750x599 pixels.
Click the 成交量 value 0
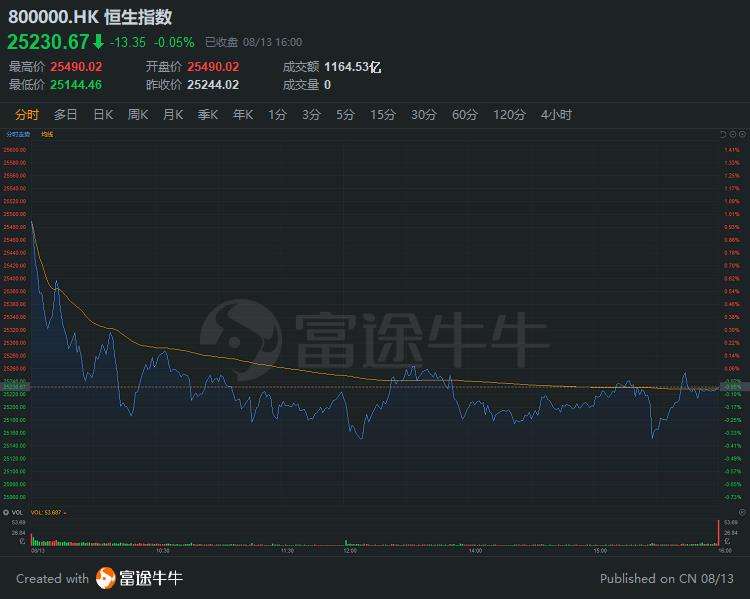click(x=327, y=85)
